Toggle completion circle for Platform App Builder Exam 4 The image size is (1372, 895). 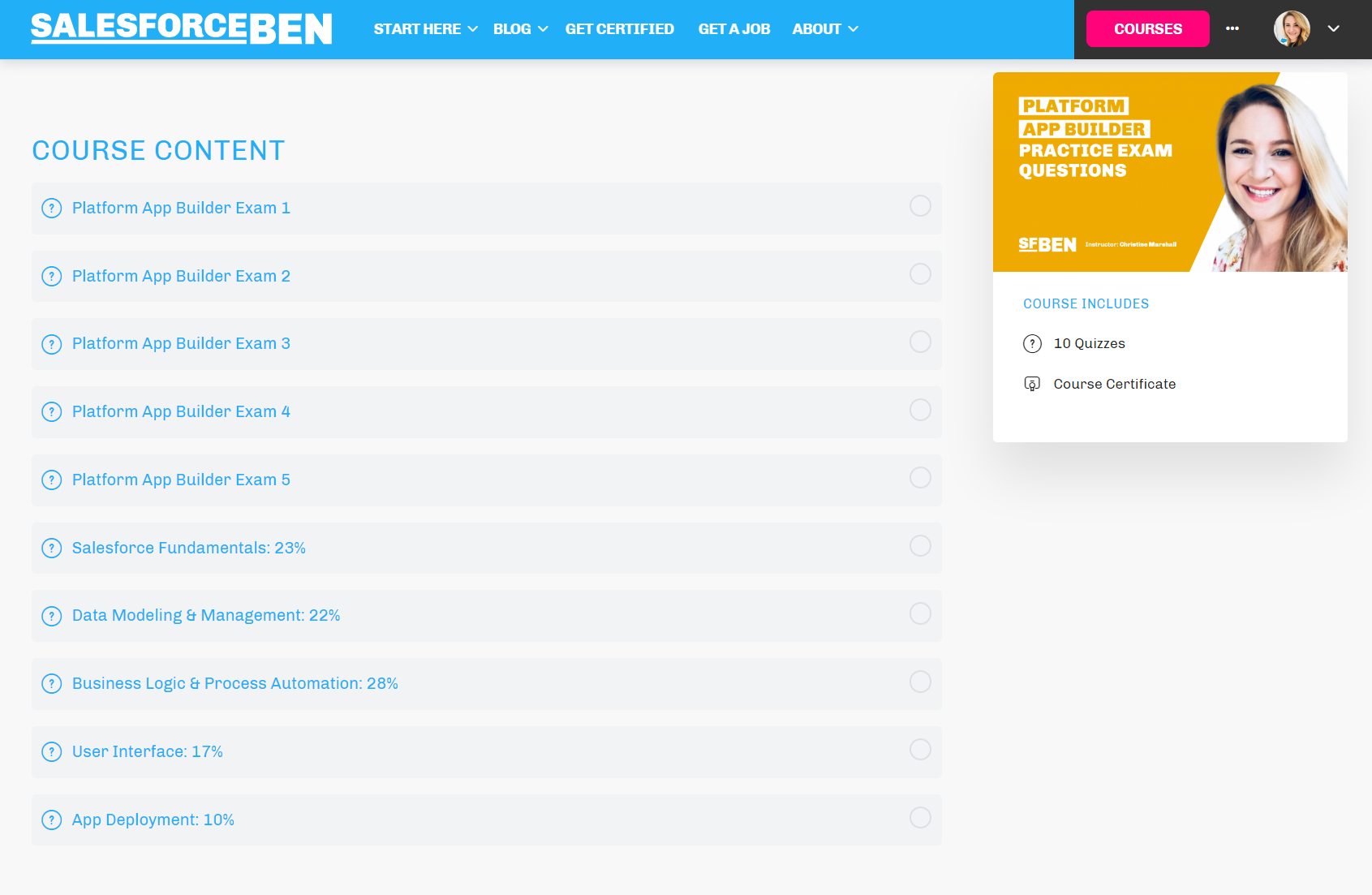tap(920, 410)
